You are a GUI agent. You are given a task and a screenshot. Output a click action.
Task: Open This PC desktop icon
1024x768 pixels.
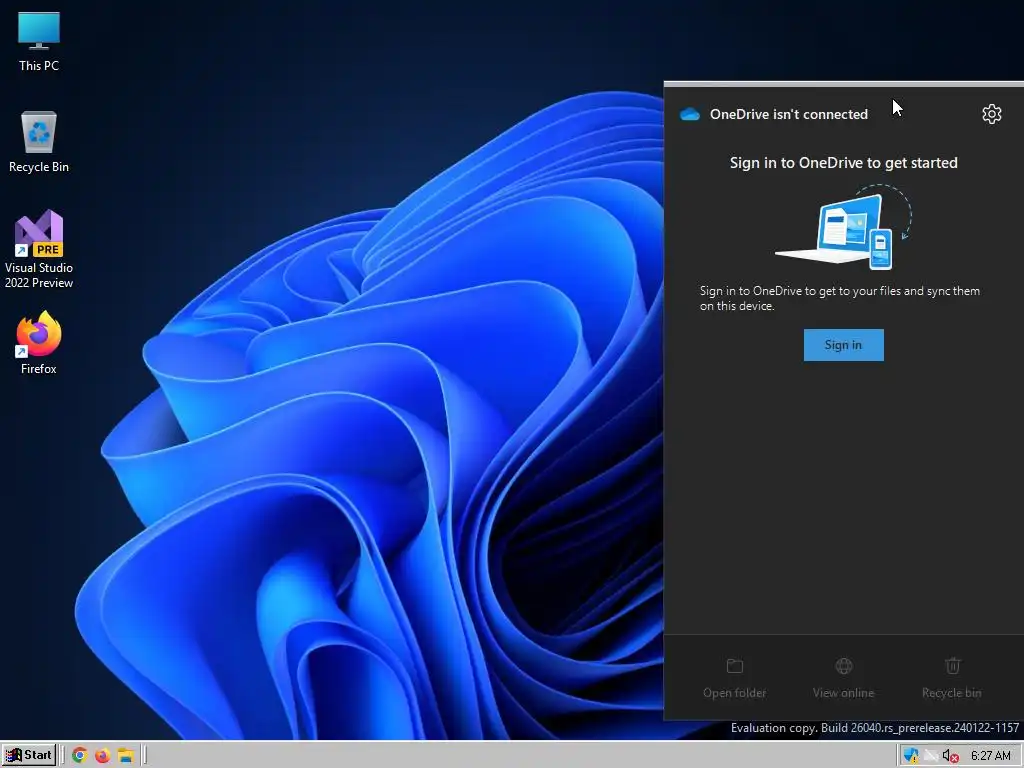(39, 42)
